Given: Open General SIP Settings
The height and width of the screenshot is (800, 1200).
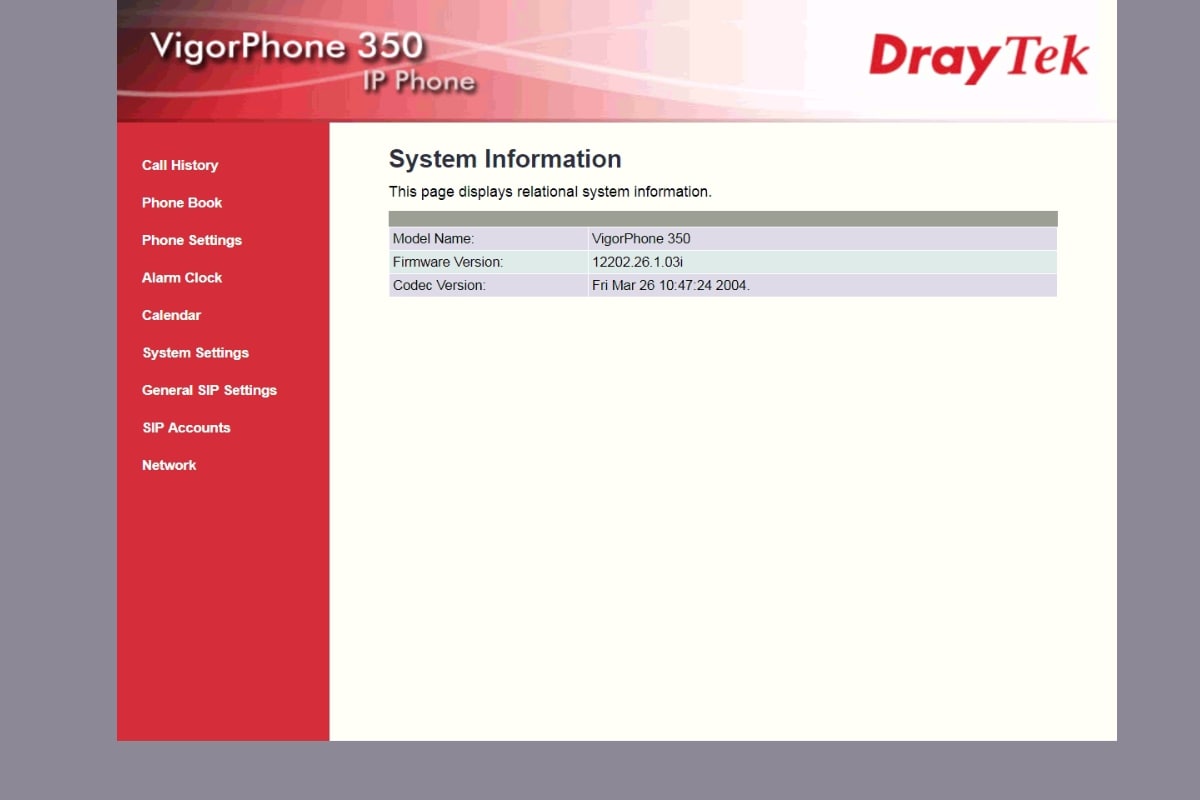Looking at the screenshot, I should point(209,390).
